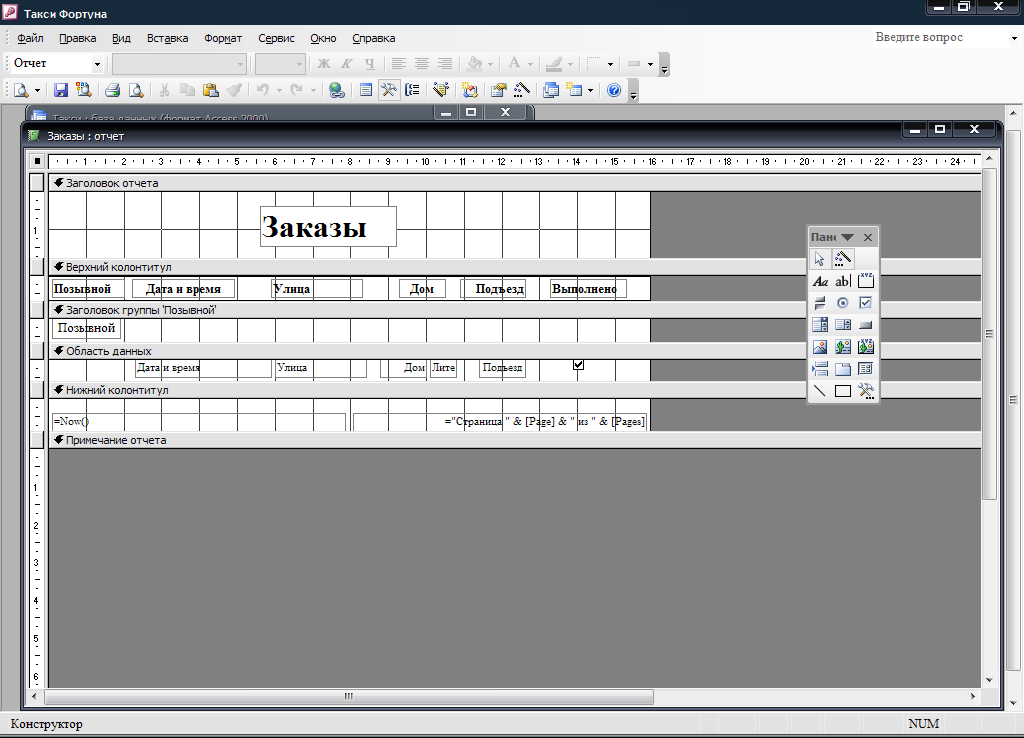Screen dimensions: 1024x738
Task: Select the Text Box (ab|) toolbox tool
Action: pos(843,281)
